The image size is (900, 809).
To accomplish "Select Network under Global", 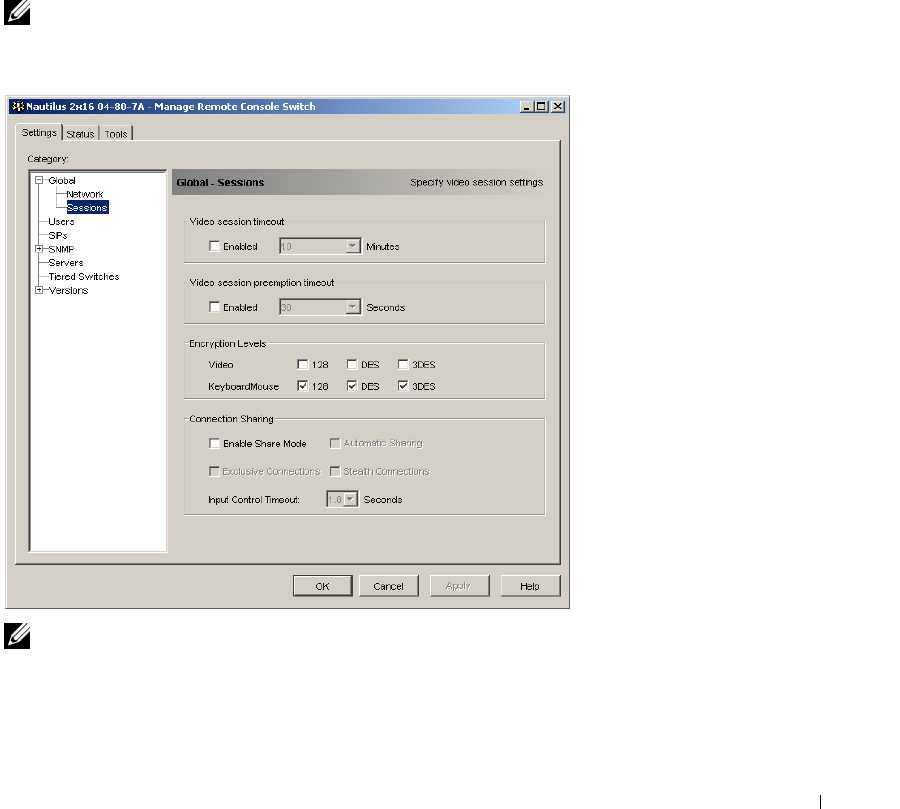I will tap(84, 194).
